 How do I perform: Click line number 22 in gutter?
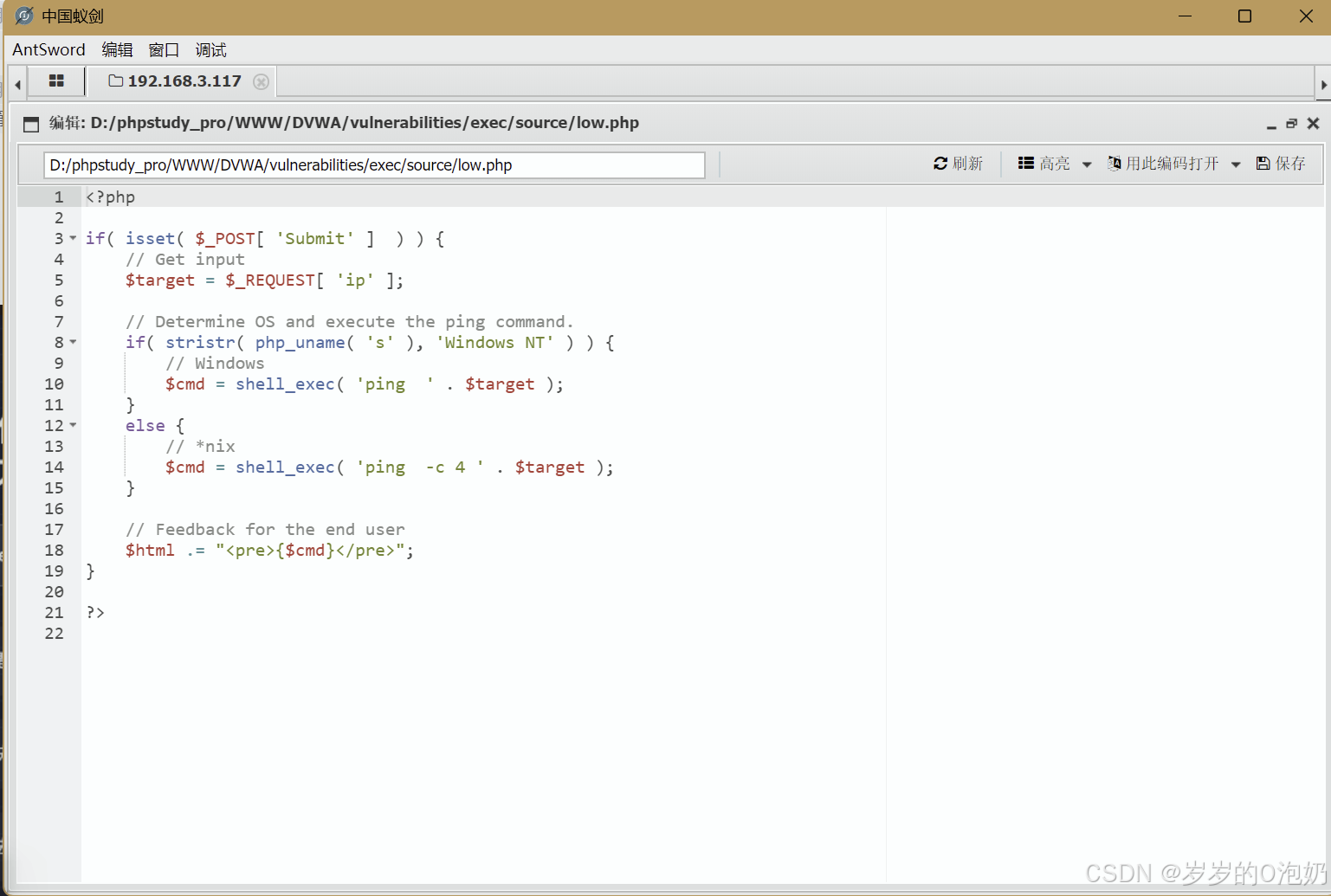tap(54, 633)
